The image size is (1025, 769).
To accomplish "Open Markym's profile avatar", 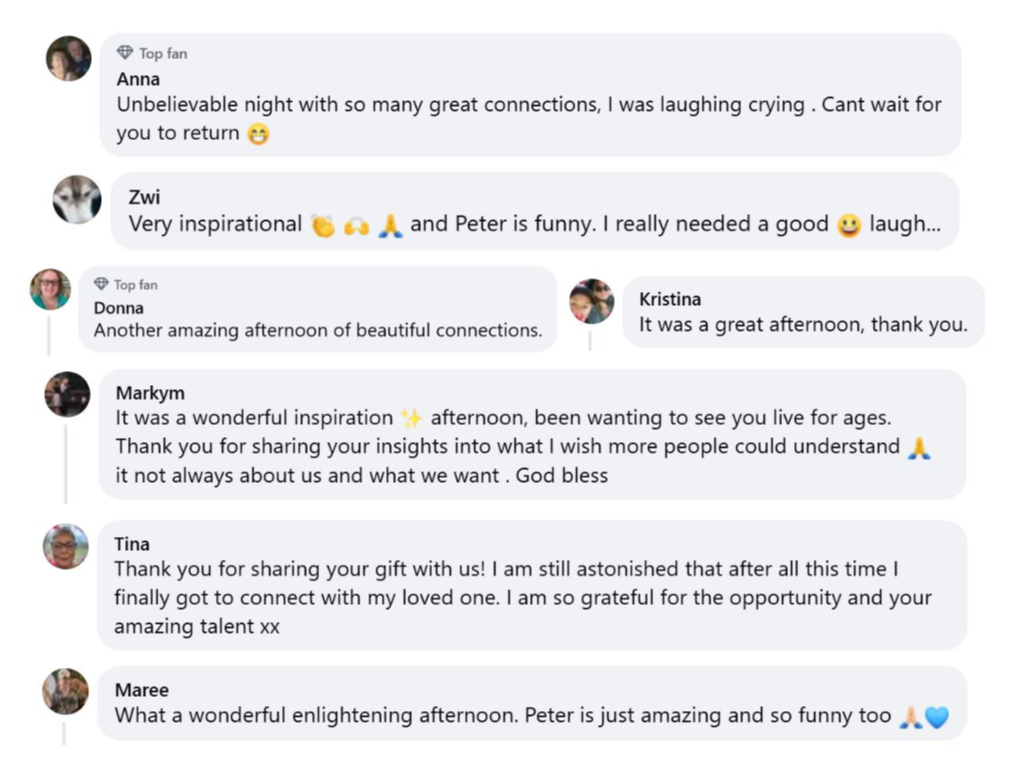I will pyautogui.click(x=67, y=394).
